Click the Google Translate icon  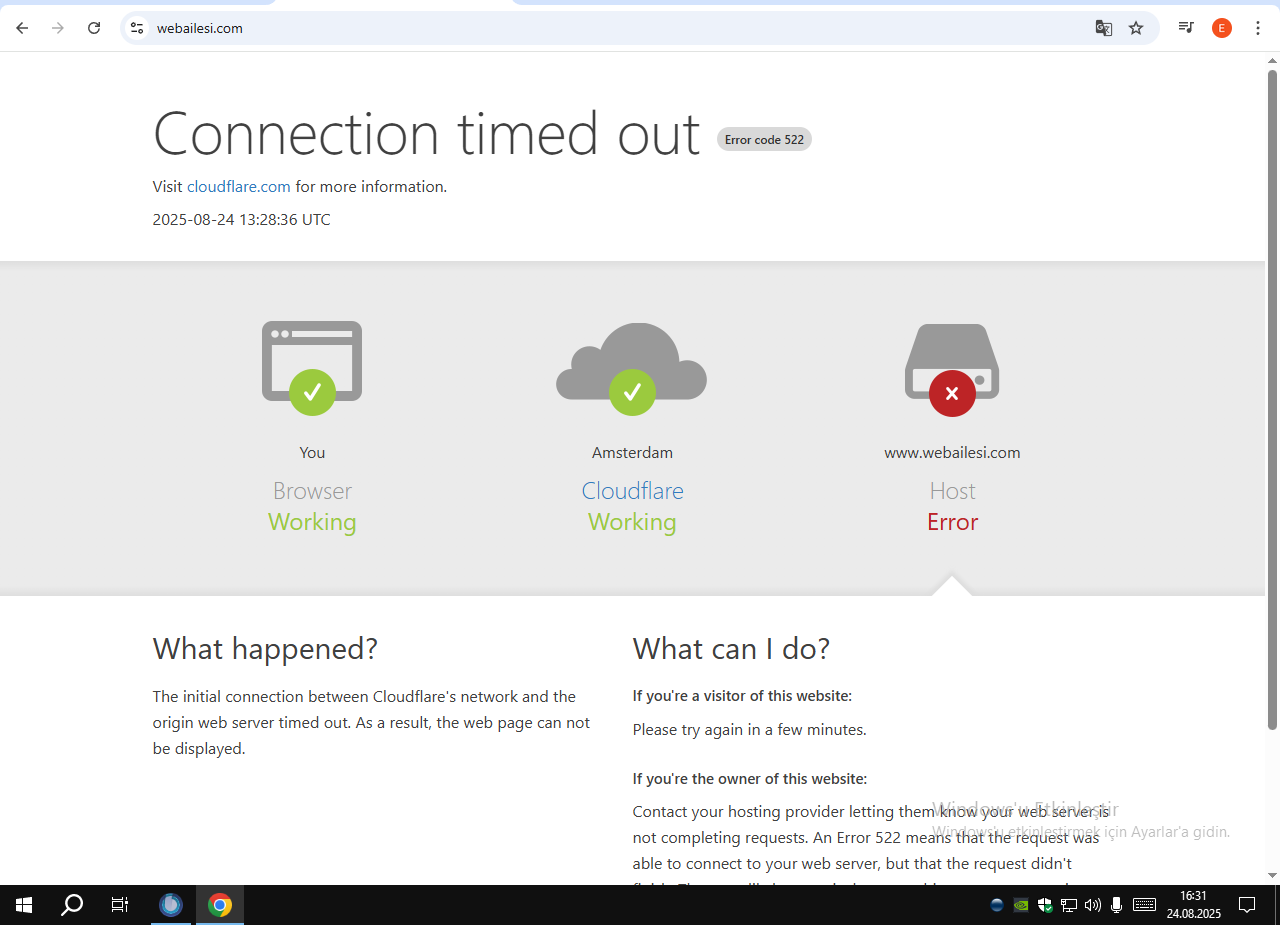(x=1104, y=28)
